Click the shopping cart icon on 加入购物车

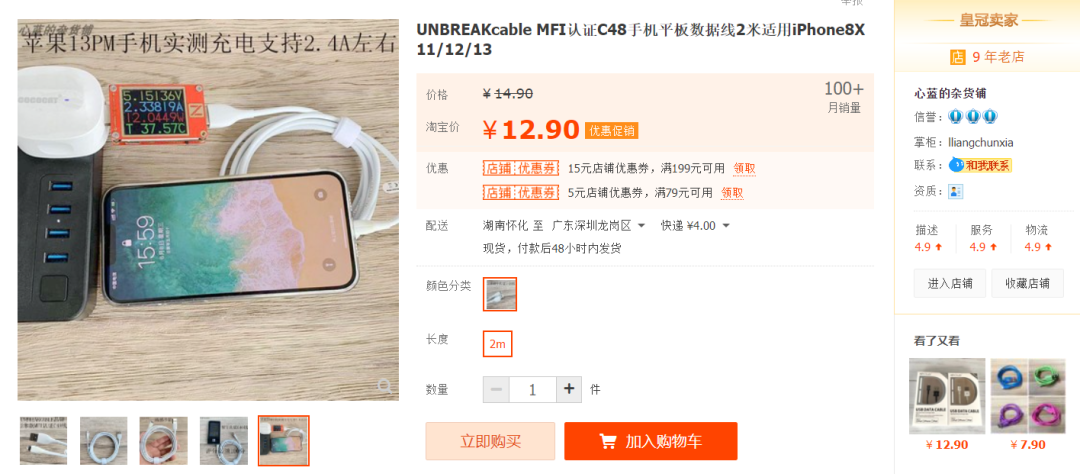pyautogui.click(x=608, y=441)
